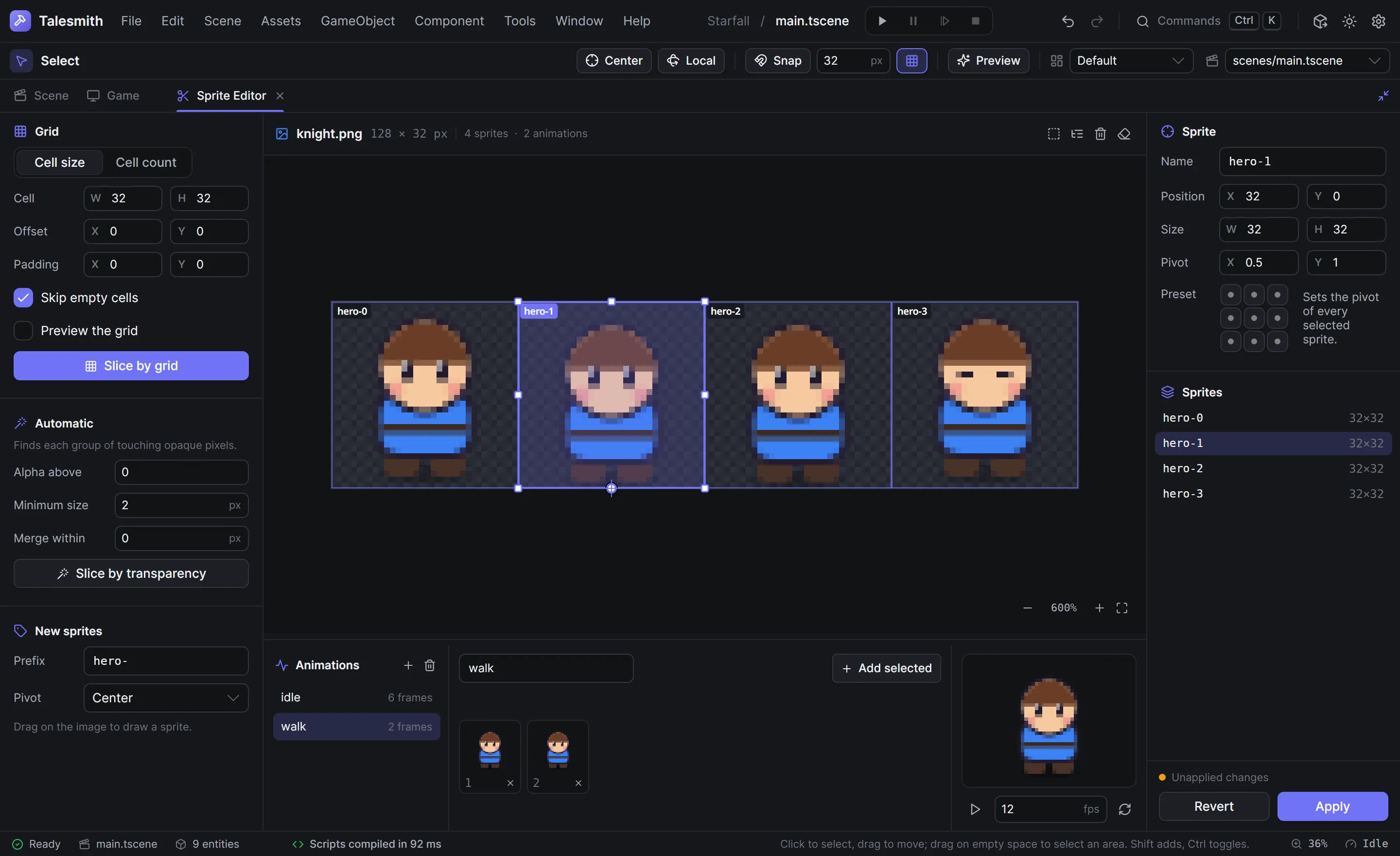
Task: Select hero-3 in Sprites list
Action: coord(1273,494)
